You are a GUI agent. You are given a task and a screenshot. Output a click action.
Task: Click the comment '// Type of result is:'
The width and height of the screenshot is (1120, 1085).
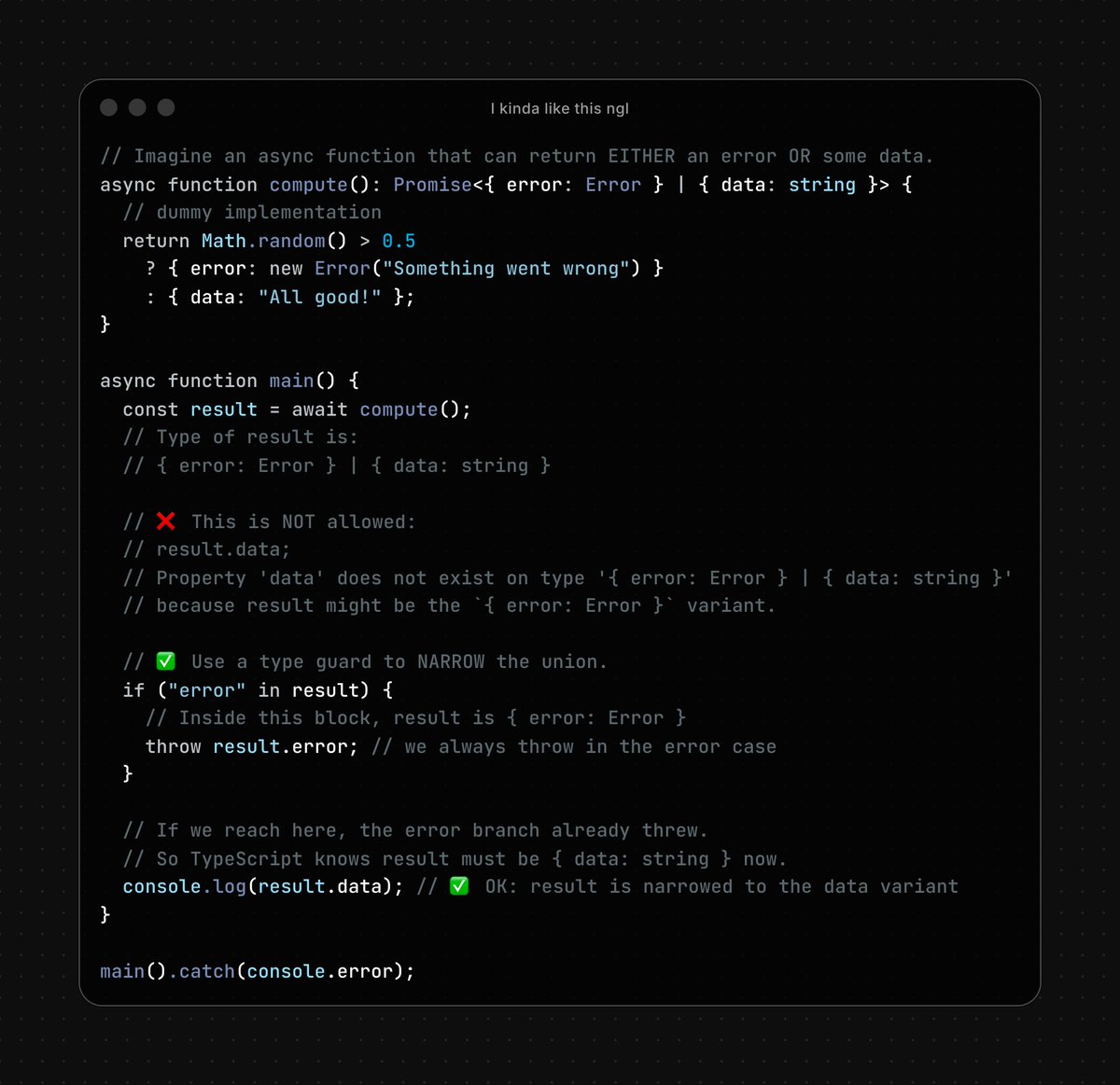(241, 437)
